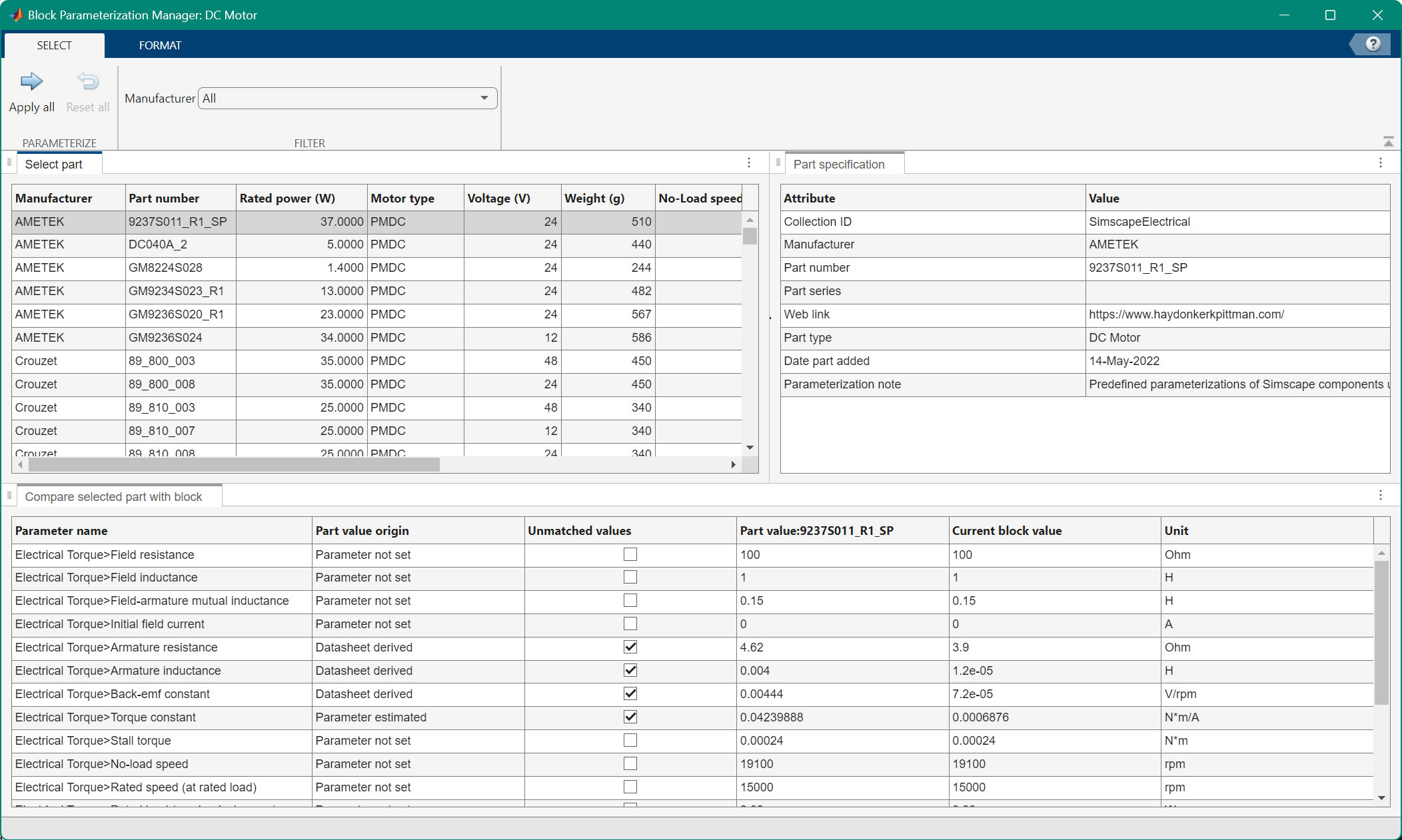The image size is (1402, 840).
Task: Enable unmatched values for Field inductance
Action: (x=630, y=577)
